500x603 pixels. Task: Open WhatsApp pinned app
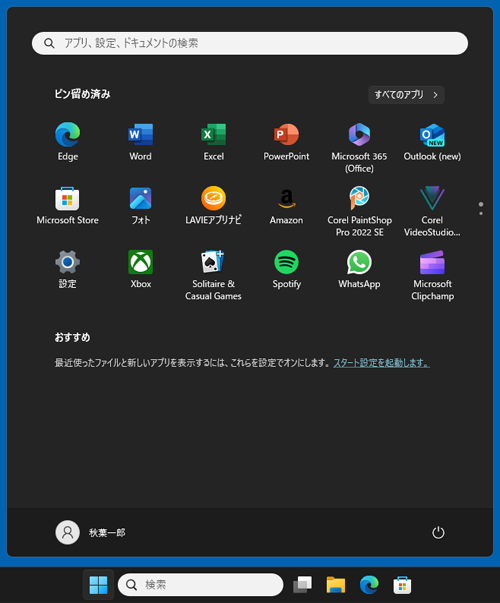[x=359, y=269]
